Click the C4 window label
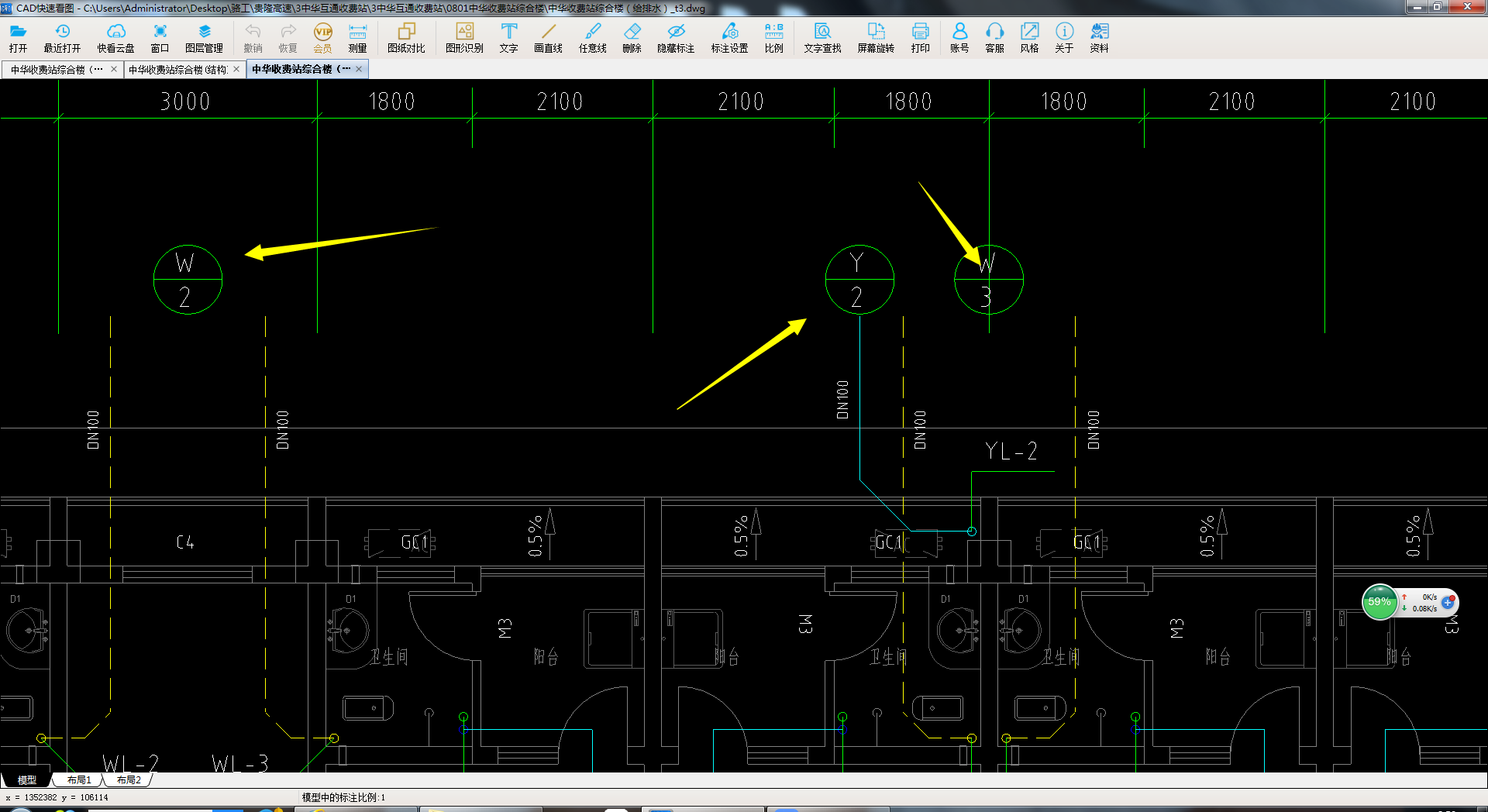This screenshot has height=812, width=1488. (185, 542)
